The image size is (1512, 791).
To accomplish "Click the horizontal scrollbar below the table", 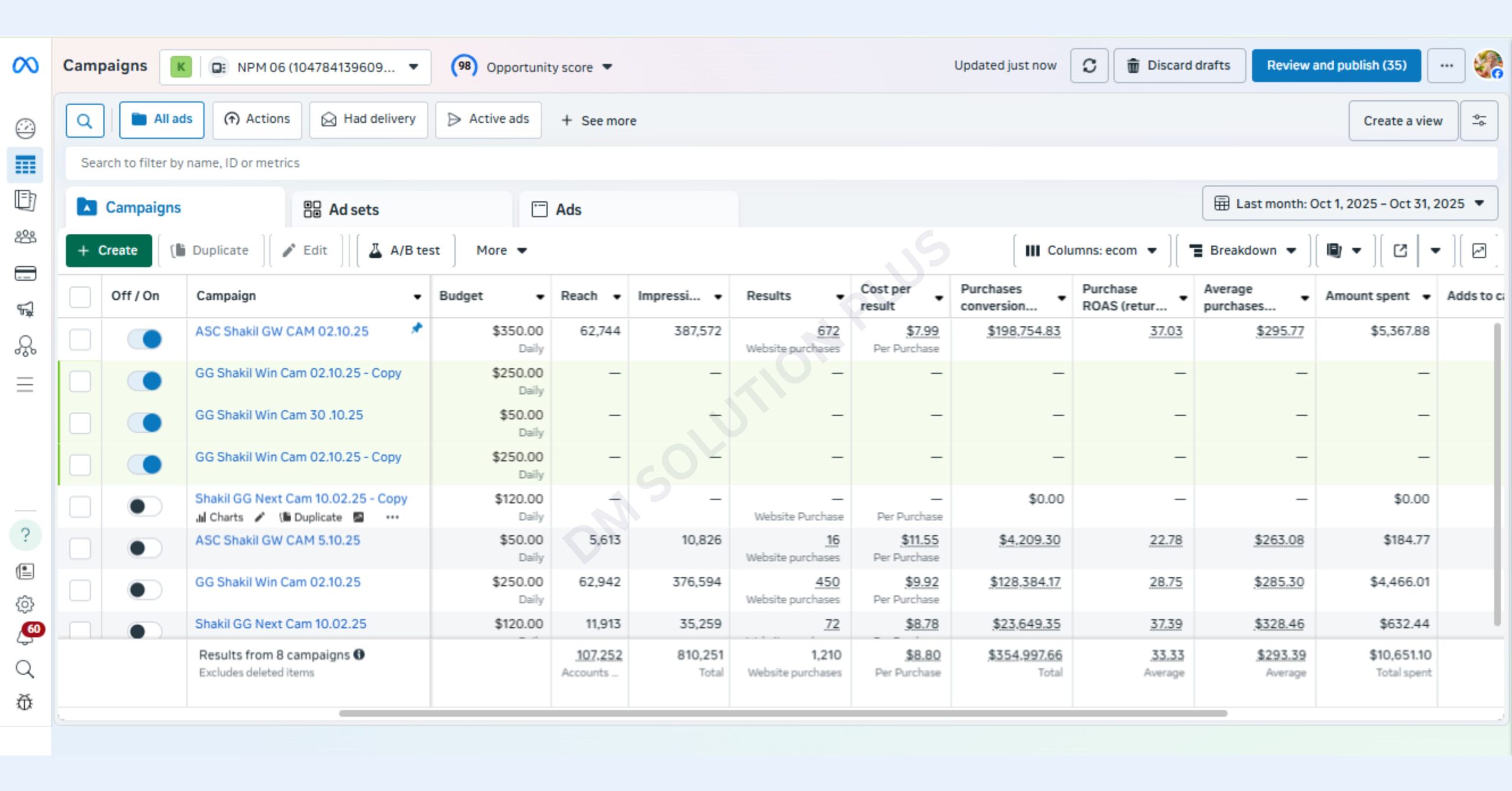I will [783, 713].
